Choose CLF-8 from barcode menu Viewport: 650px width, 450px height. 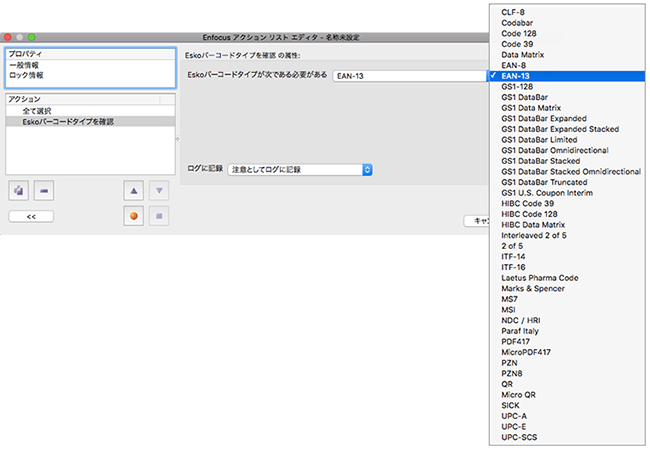[567, 12]
